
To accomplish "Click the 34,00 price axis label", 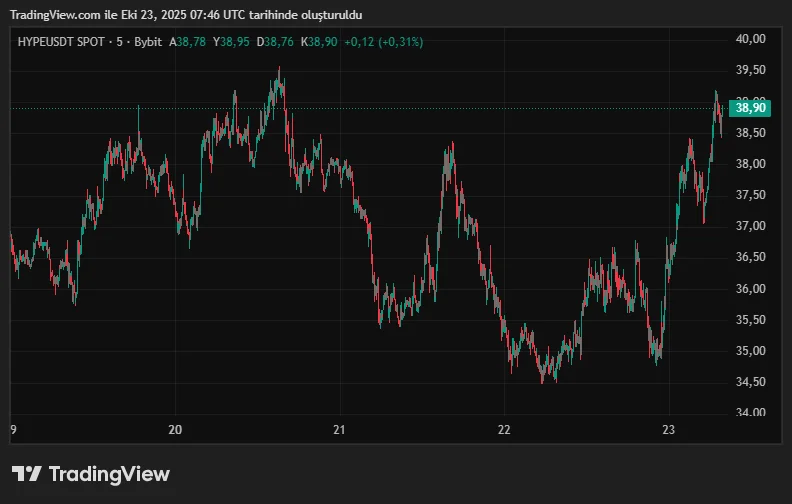I will (750, 413).
